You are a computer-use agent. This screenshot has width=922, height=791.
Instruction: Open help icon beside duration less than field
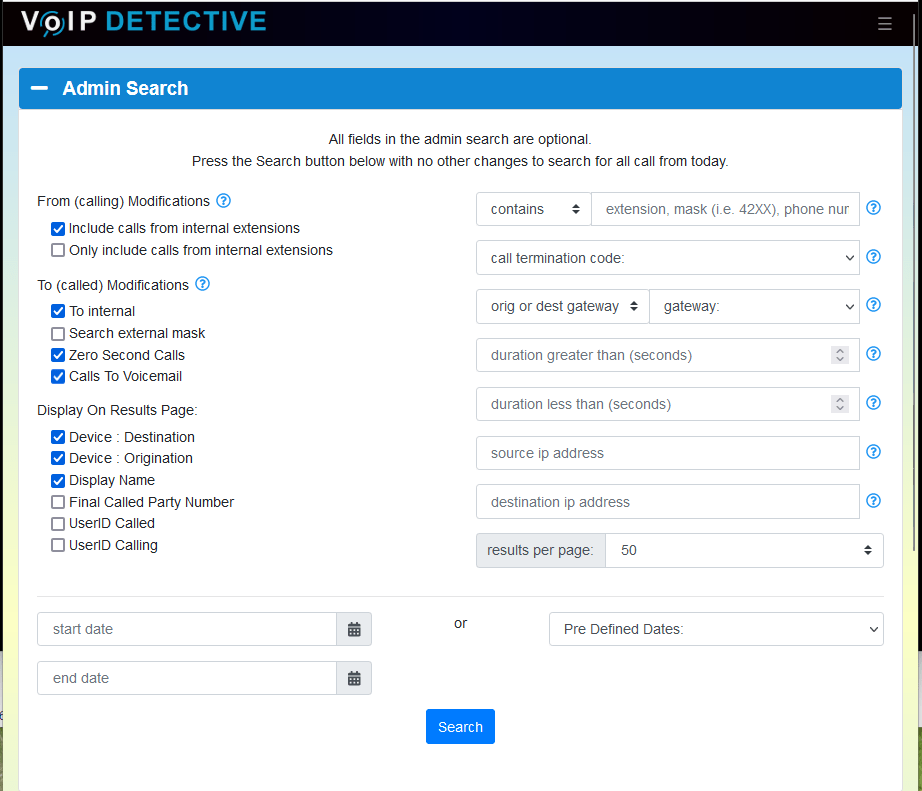(x=873, y=403)
